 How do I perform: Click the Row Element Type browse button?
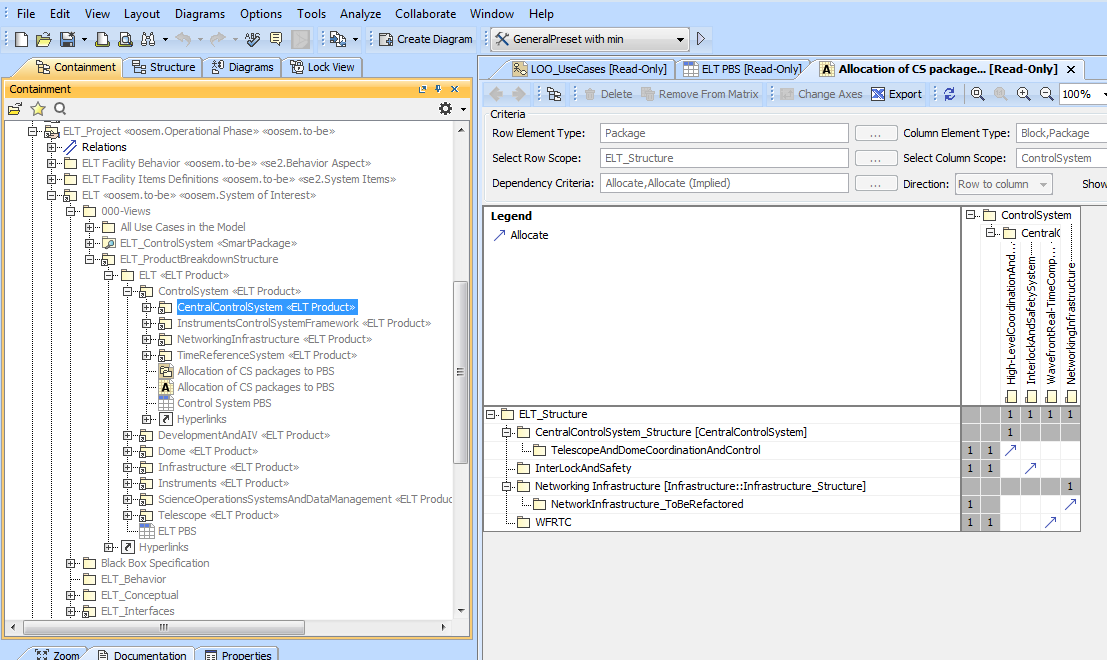[x=875, y=133]
